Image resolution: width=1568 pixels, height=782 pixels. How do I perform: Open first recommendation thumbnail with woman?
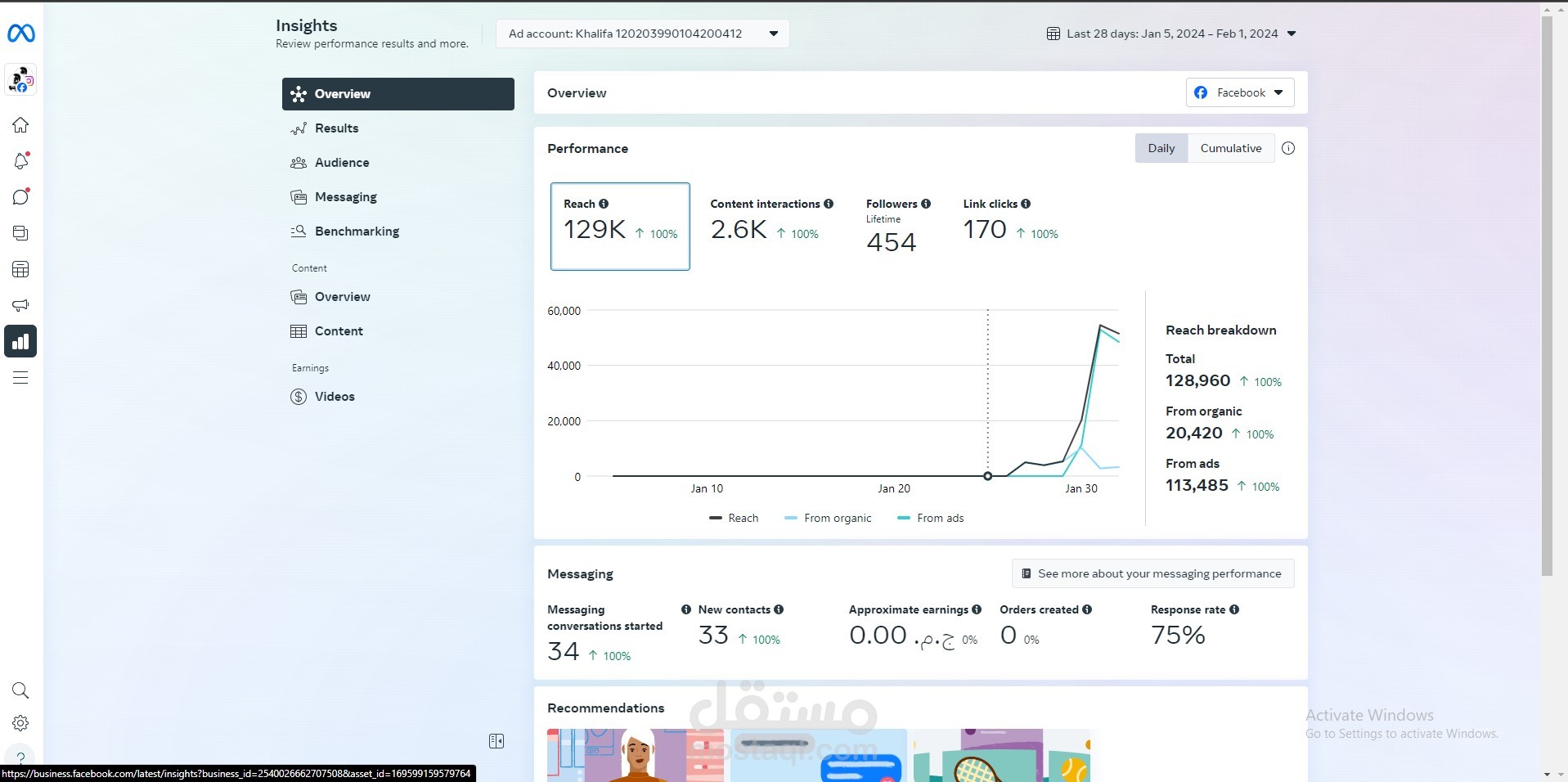coord(636,755)
